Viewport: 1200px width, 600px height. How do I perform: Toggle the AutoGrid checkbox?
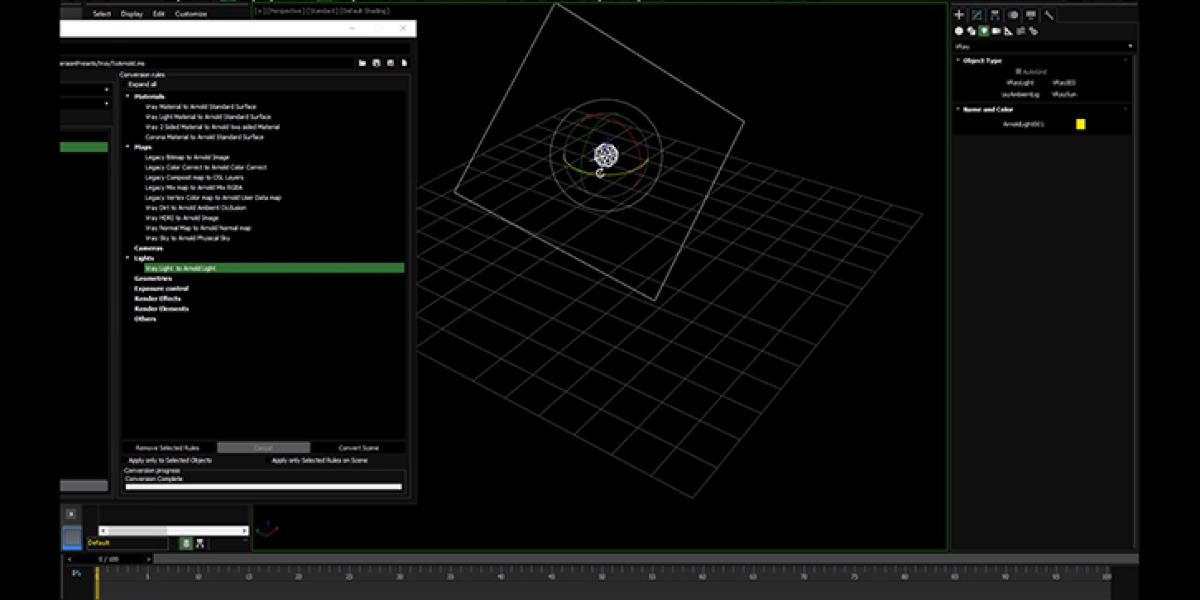pyautogui.click(x=1017, y=72)
